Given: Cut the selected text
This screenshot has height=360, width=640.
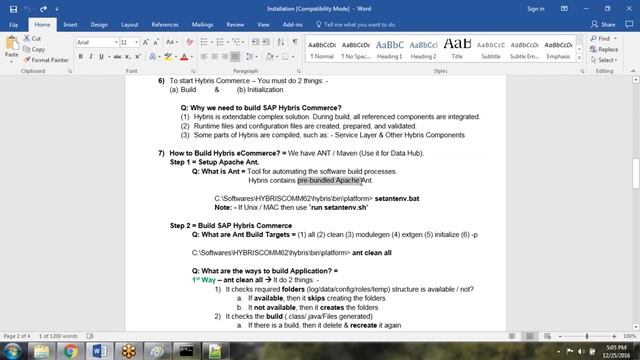Looking at the screenshot, I should [32, 38].
